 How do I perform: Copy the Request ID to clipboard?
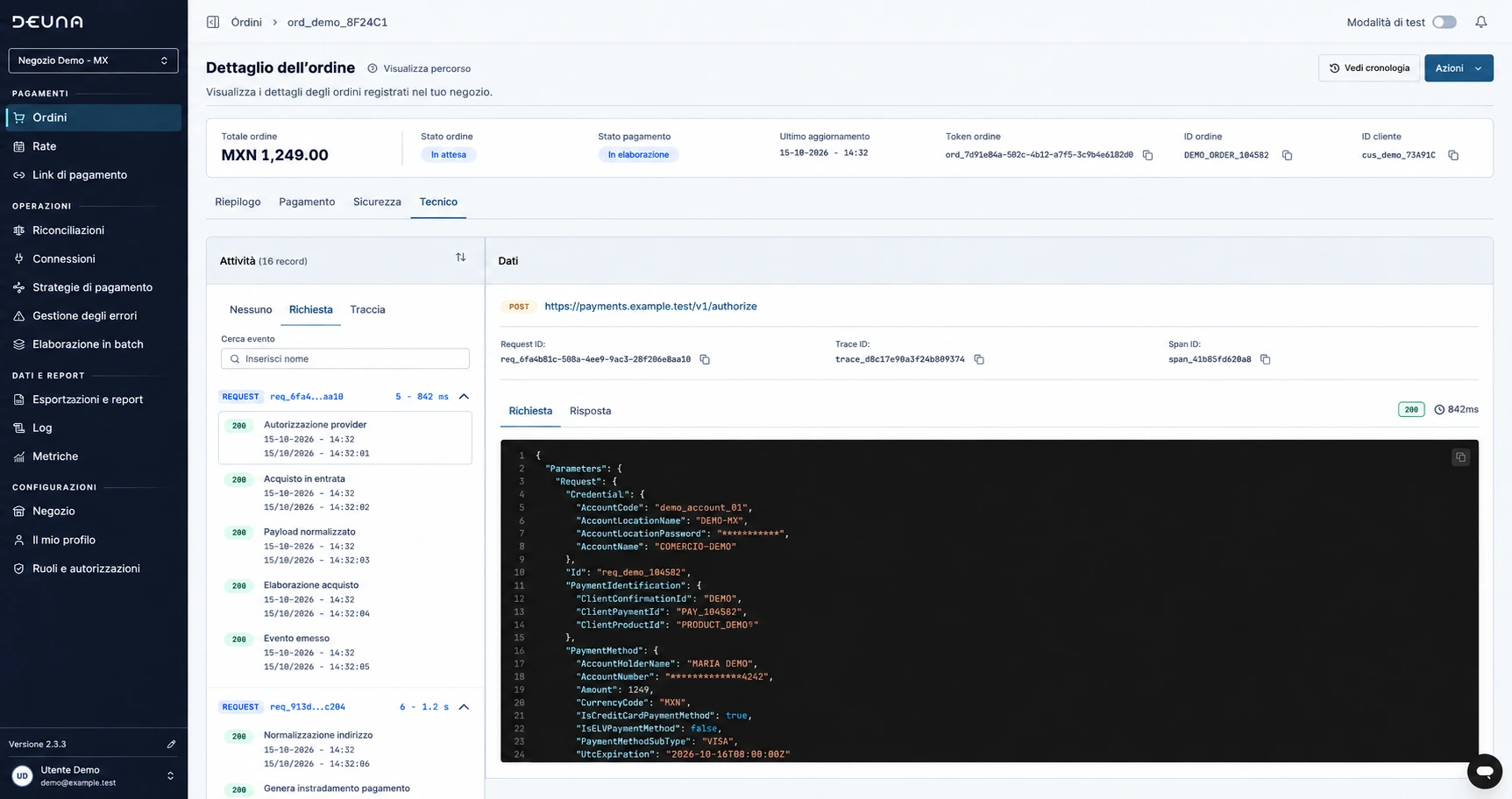[x=705, y=359]
